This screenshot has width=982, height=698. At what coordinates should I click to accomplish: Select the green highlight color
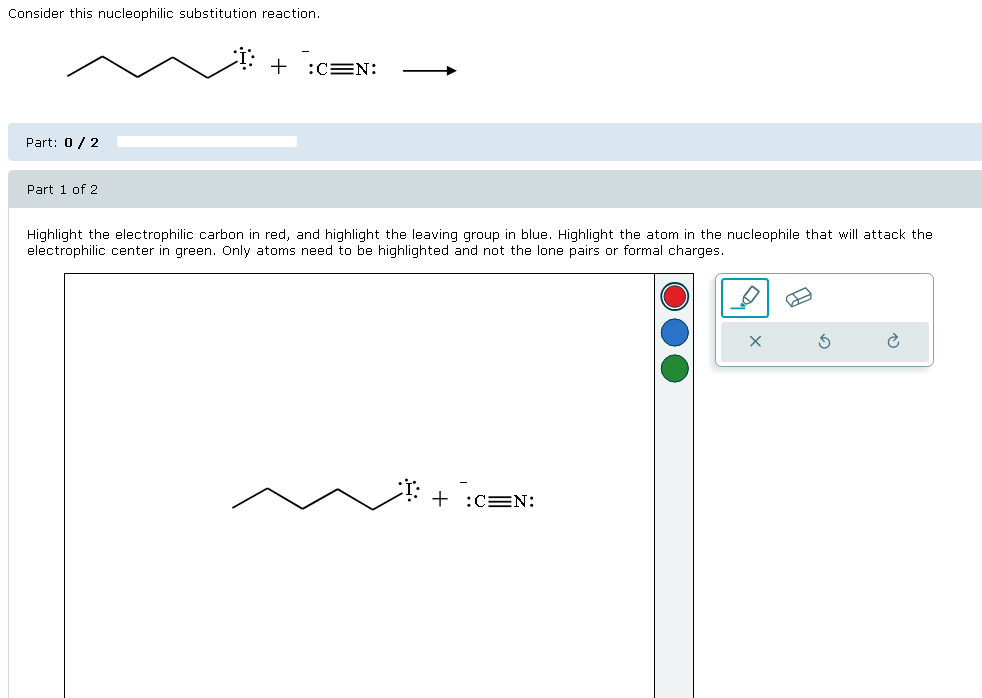click(x=674, y=368)
